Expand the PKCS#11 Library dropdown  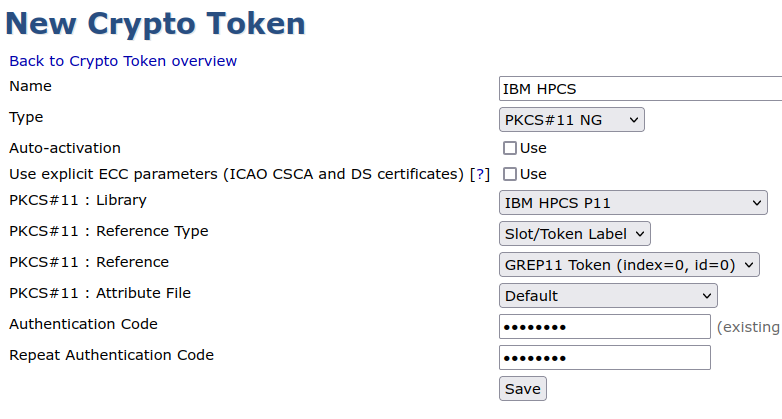pos(633,203)
